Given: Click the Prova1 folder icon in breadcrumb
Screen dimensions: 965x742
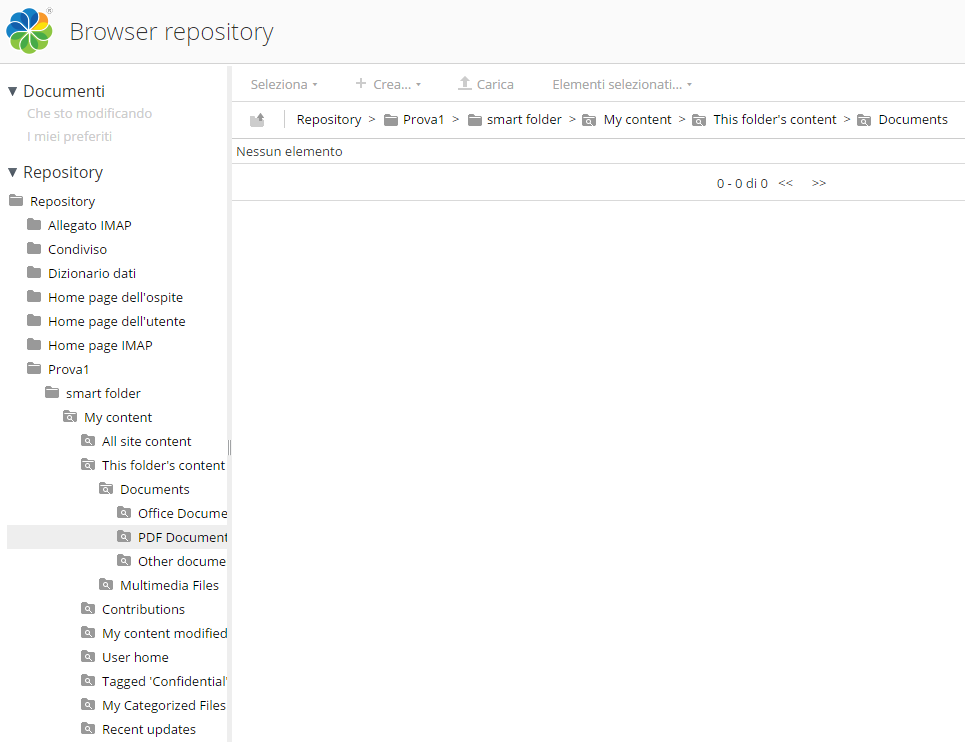Looking at the screenshot, I should 391,120.
